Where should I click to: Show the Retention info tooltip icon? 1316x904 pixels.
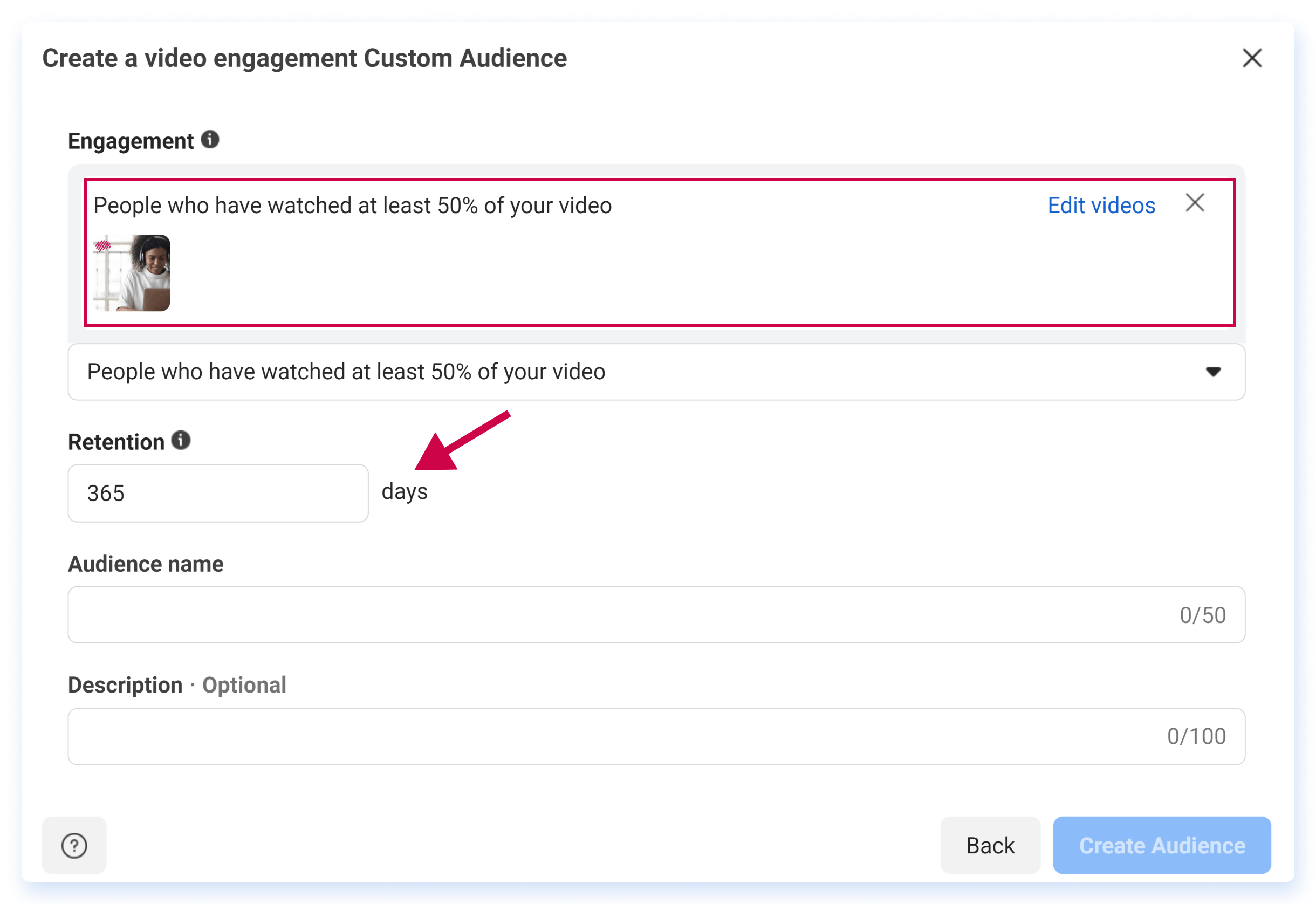point(181,440)
